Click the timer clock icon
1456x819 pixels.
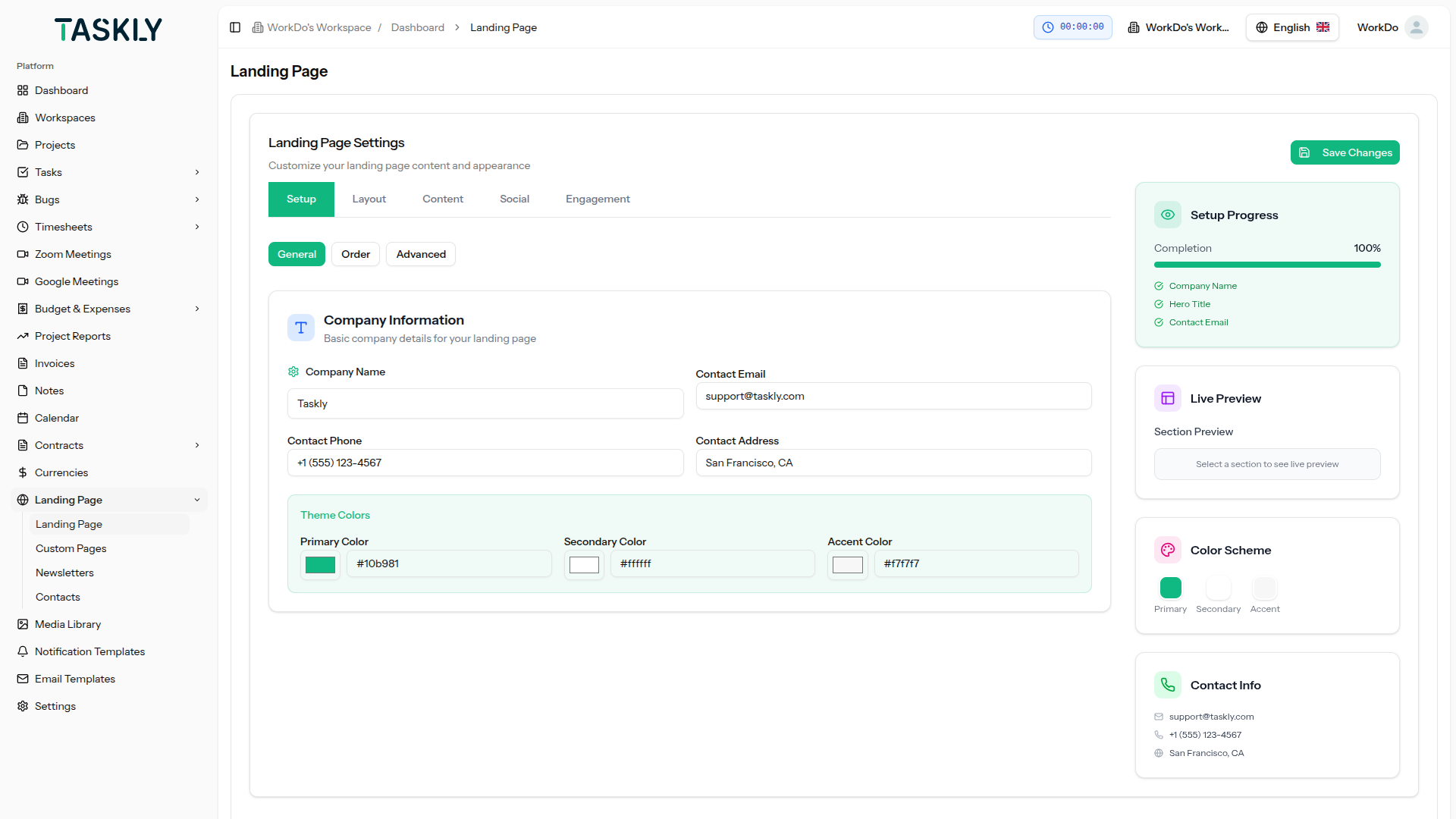point(1048,27)
